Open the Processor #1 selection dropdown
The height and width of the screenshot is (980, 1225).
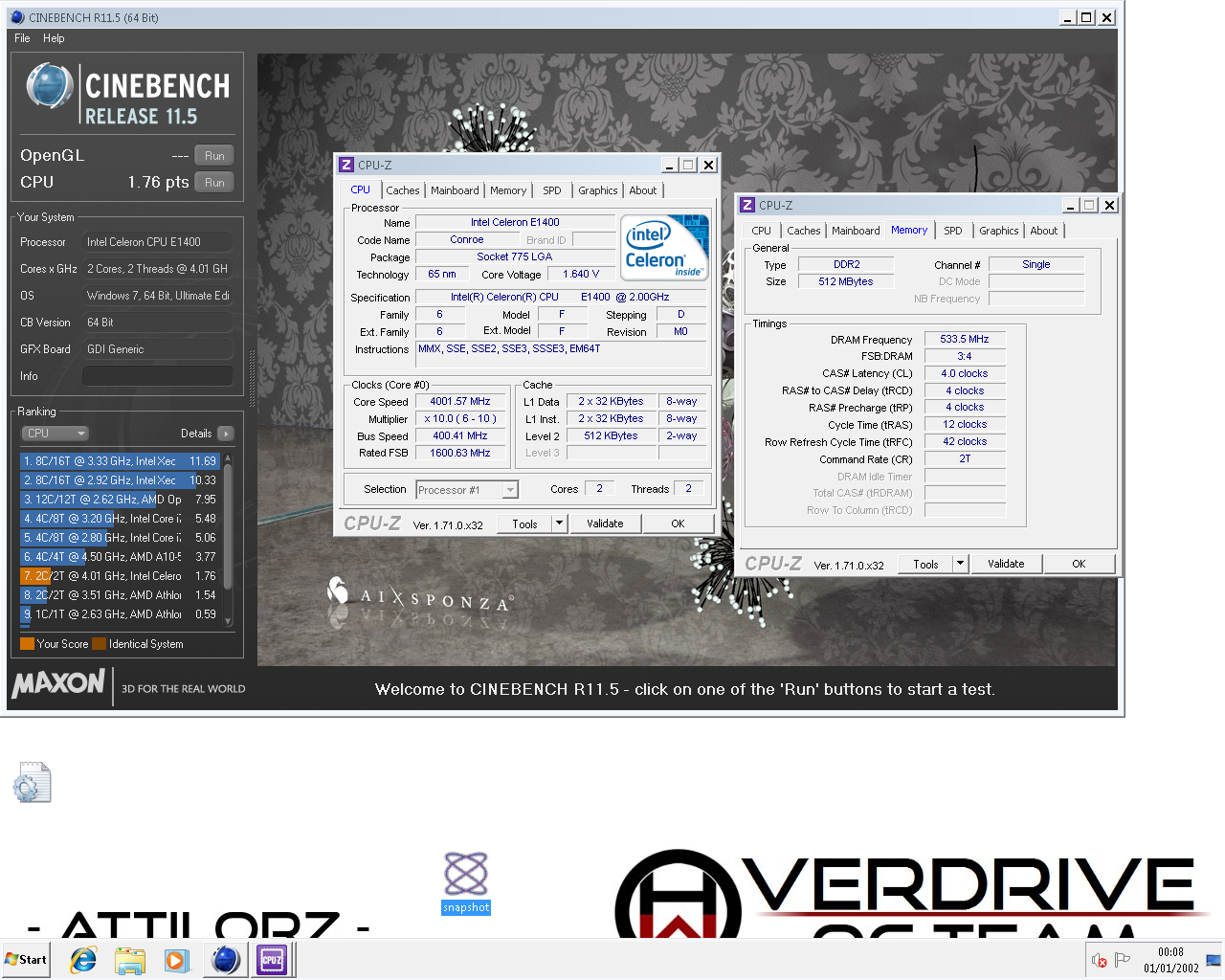[x=467, y=490]
